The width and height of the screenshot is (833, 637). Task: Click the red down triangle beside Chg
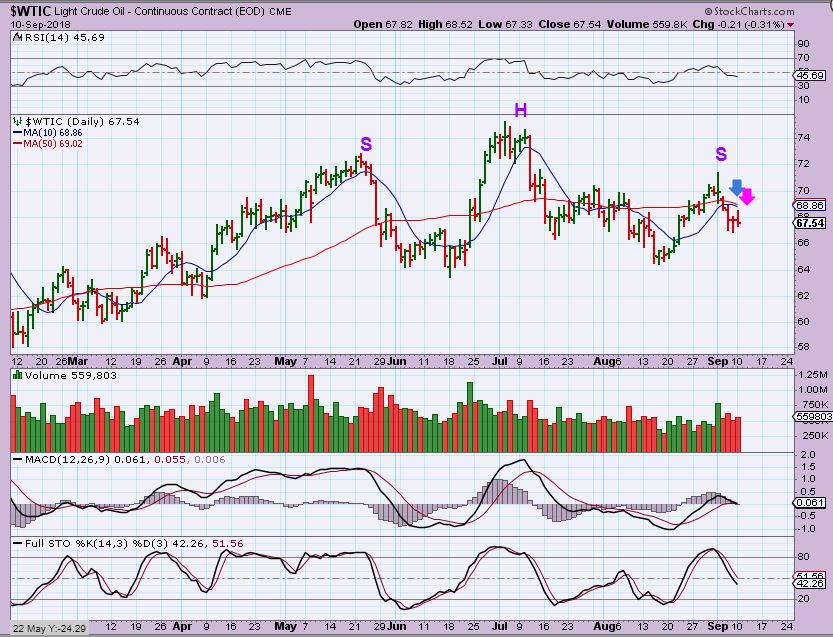pos(791,25)
